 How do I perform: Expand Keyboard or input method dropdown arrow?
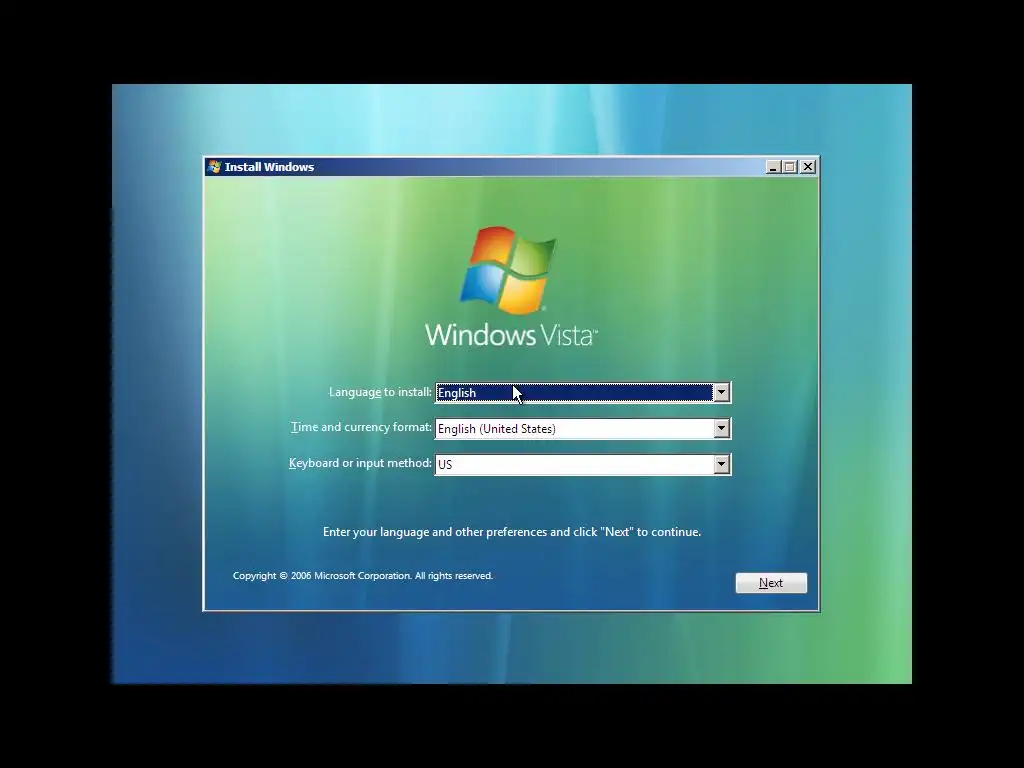(x=721, y=464)
